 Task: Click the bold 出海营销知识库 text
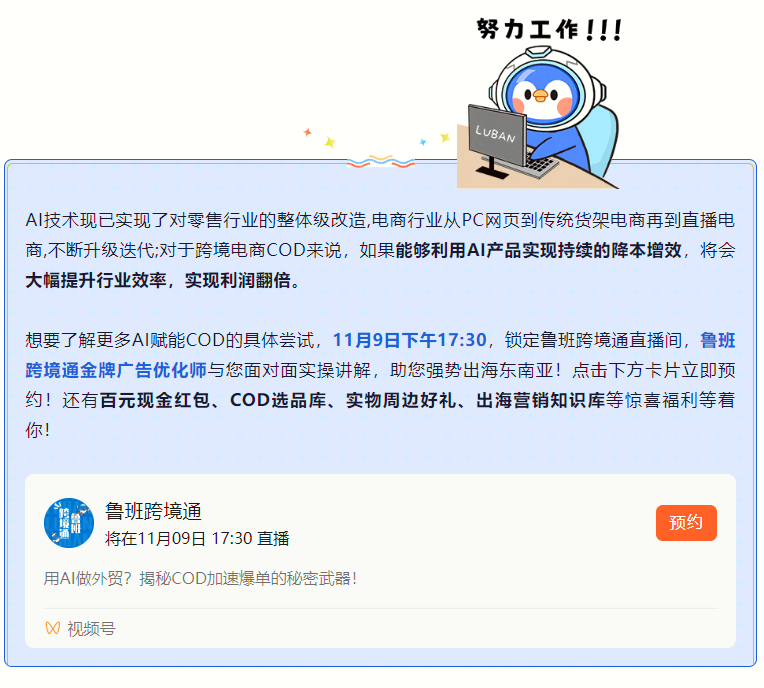coord(540,401)
